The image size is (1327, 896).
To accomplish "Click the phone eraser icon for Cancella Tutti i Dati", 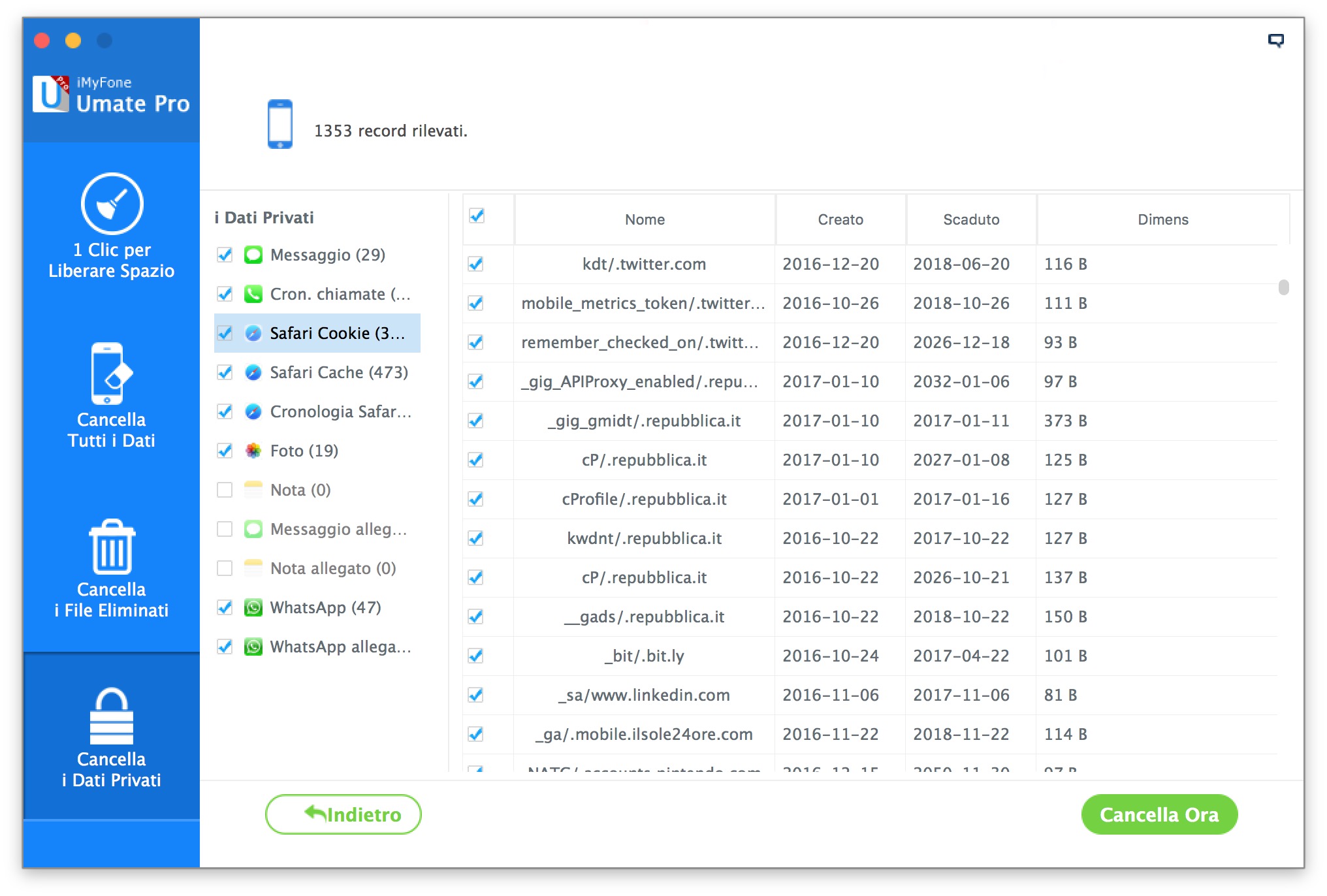I will pyautogui.click(x=111, y=374).
